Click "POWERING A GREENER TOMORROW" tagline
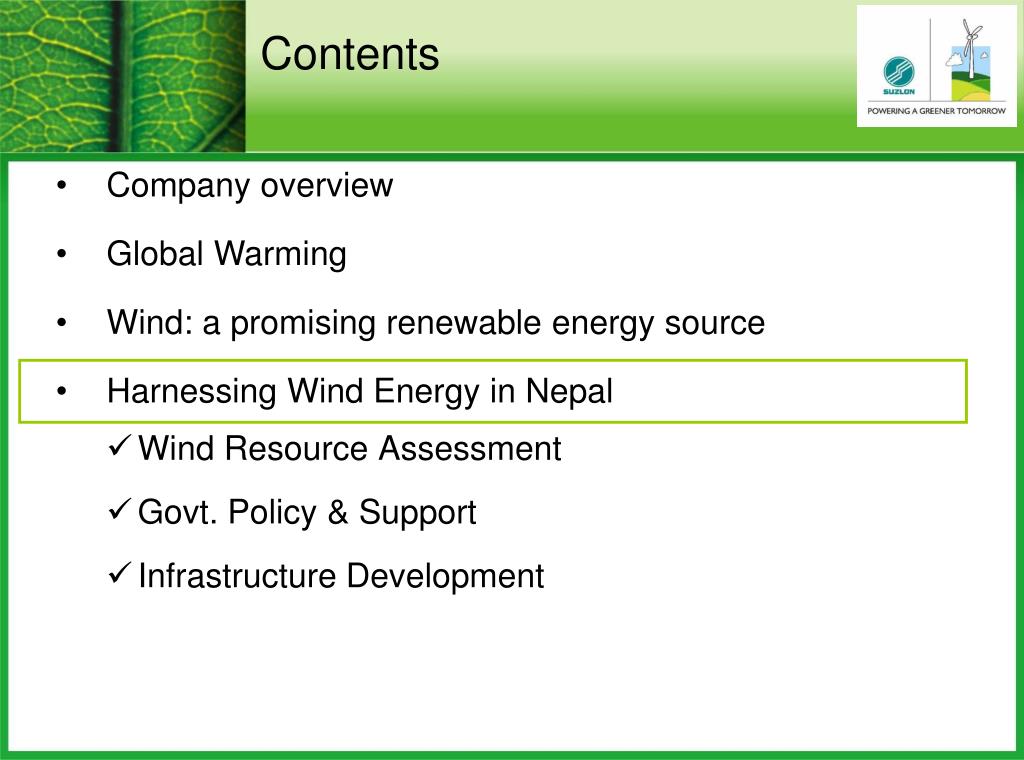 936,111
